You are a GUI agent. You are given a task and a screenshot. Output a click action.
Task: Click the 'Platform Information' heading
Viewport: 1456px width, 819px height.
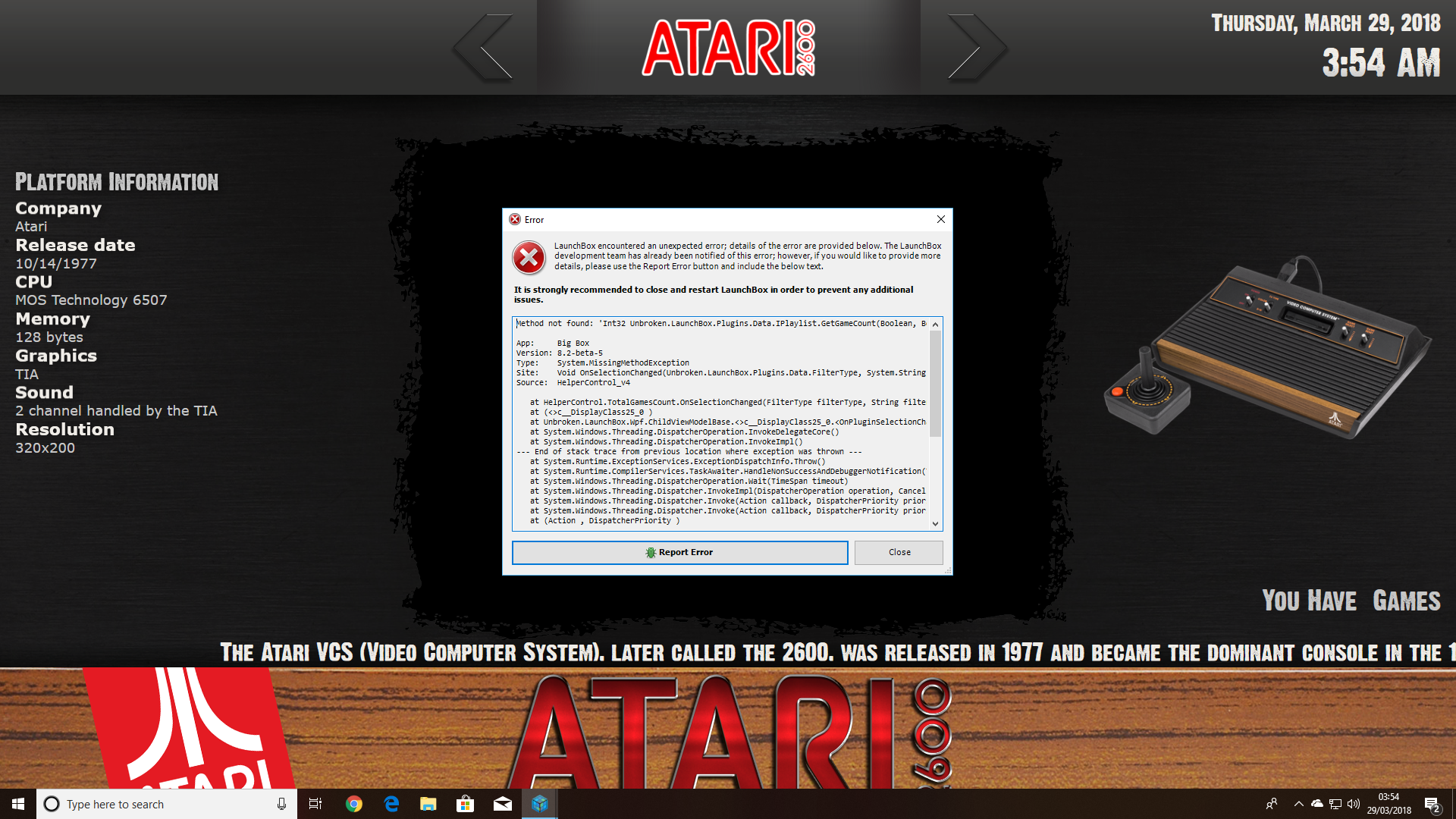point(117,182)
